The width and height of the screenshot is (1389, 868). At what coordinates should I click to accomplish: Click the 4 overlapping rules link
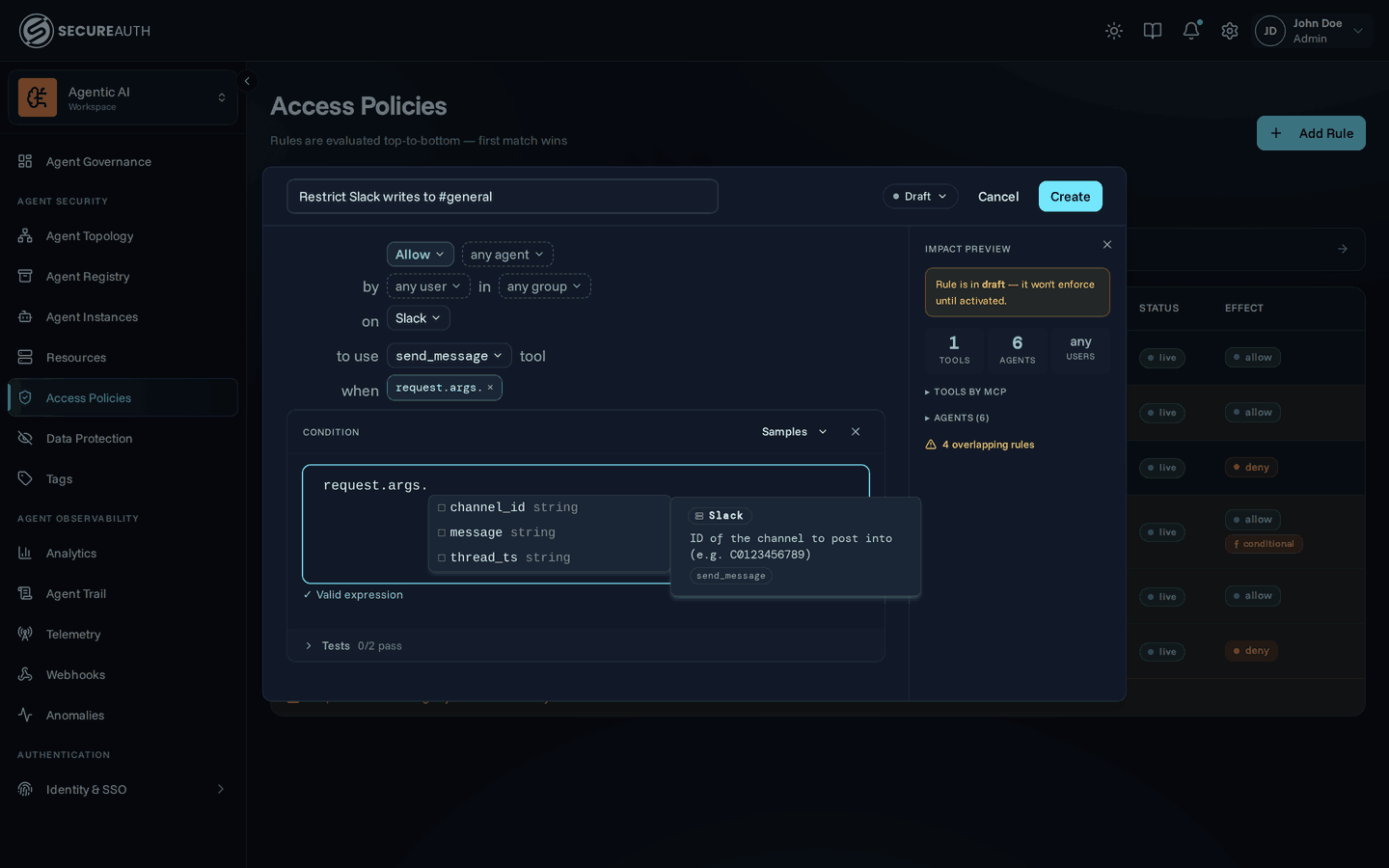pyautogui.click(x=988, y=445)
